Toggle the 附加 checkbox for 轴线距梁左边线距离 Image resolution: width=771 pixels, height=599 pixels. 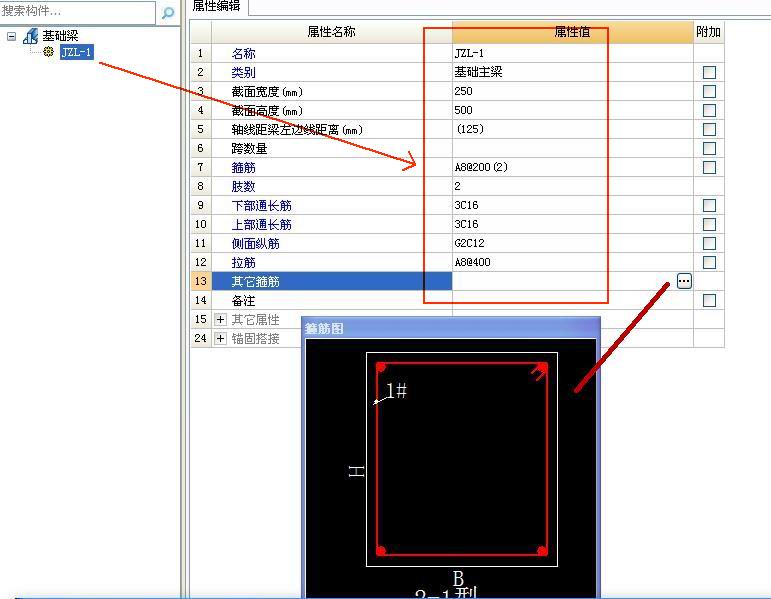click(709, 129)
